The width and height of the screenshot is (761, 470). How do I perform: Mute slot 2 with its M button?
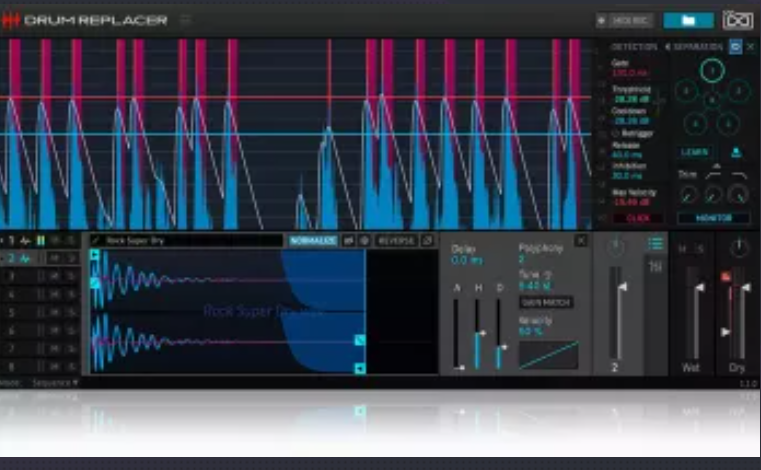(55, 258)
